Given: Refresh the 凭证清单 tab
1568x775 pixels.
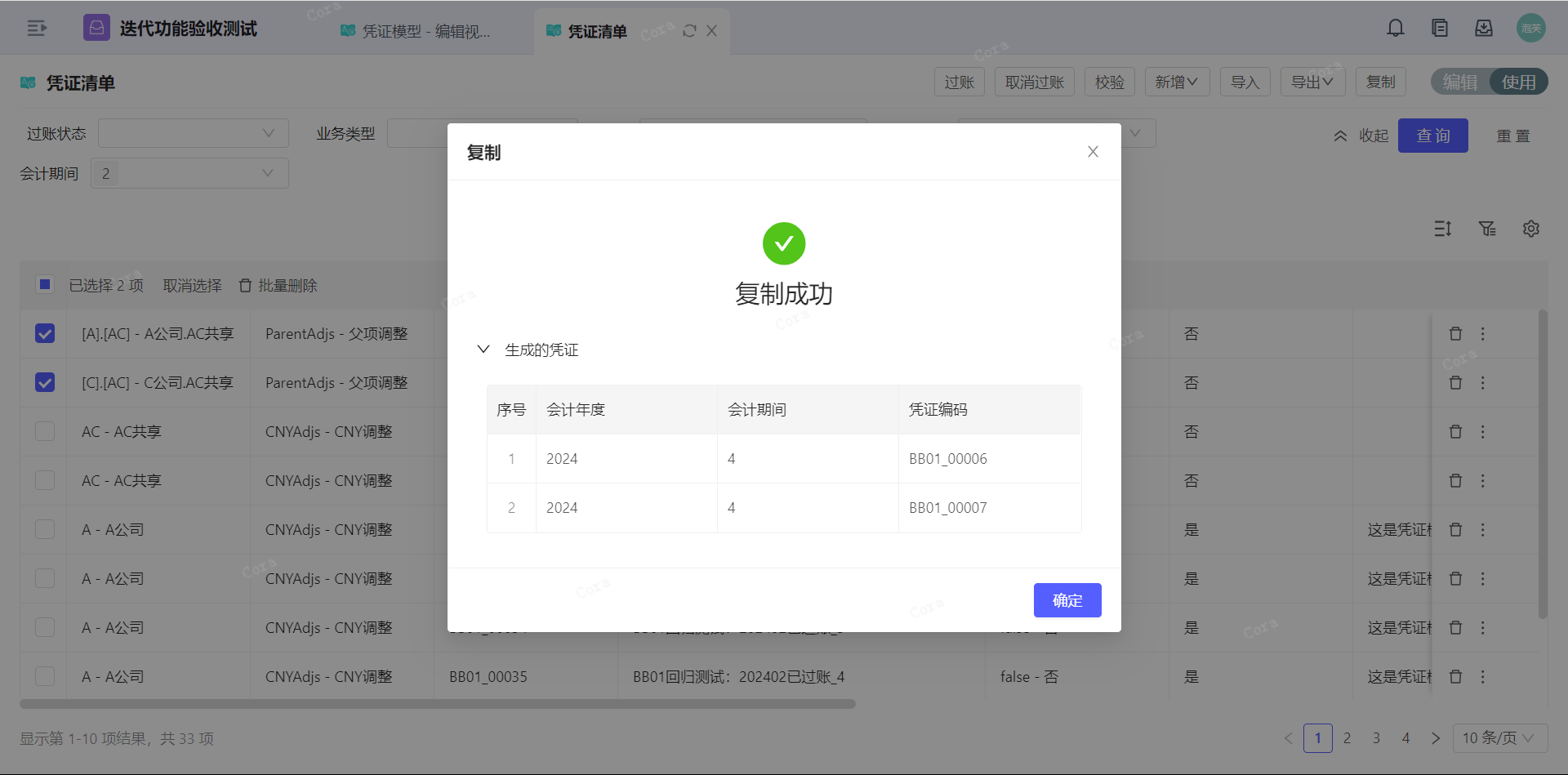Looking at the screenshot, I should tap(689, 31).
